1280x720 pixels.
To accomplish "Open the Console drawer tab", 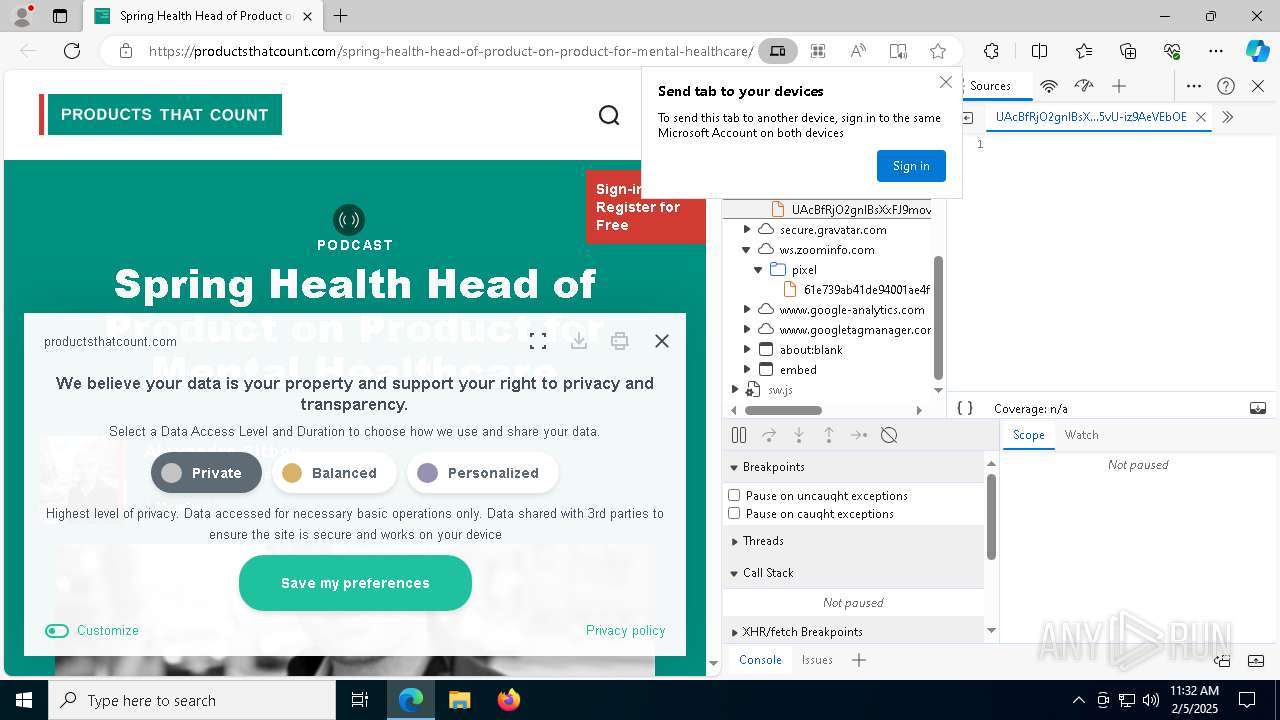I will point(760,660).
